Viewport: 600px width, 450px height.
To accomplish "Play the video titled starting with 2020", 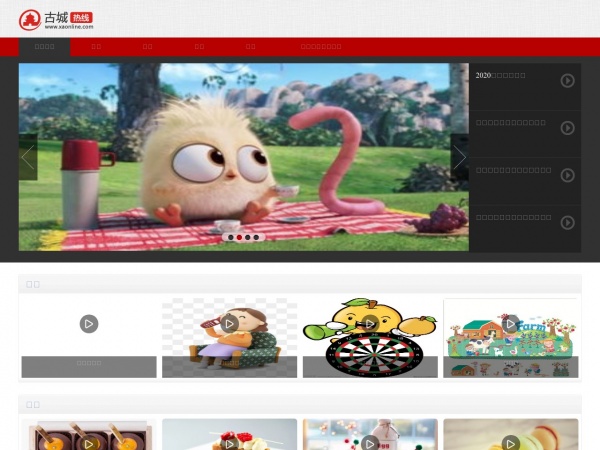I will 567,80.
